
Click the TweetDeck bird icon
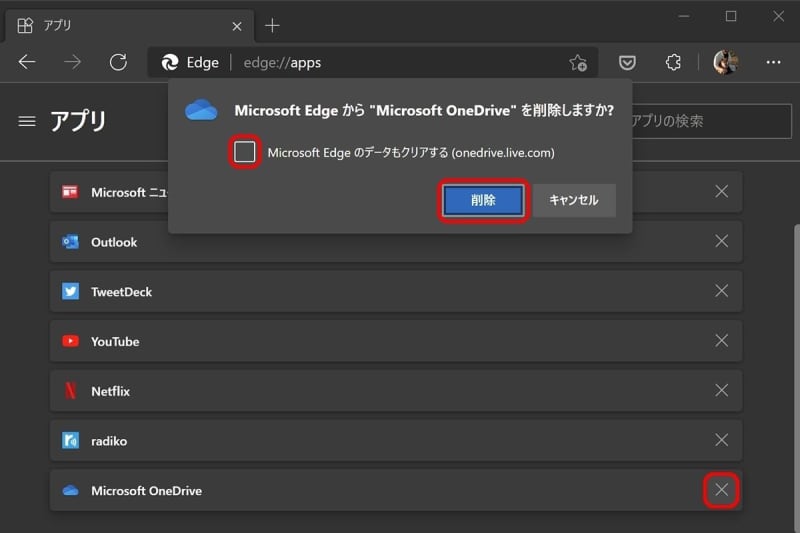pyautogui.click(x=70, y=291)
